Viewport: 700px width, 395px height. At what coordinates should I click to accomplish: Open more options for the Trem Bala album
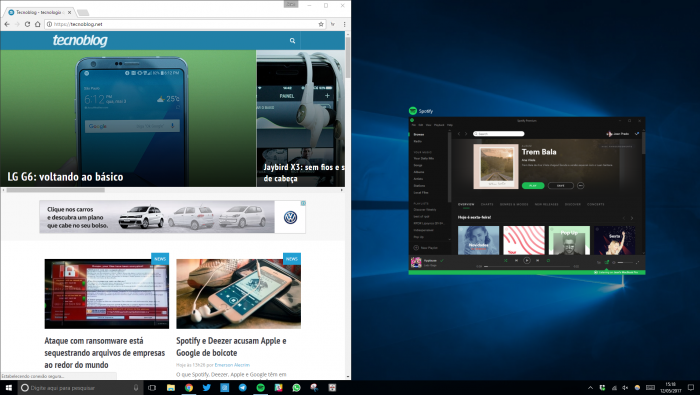[x=580, y=185]
